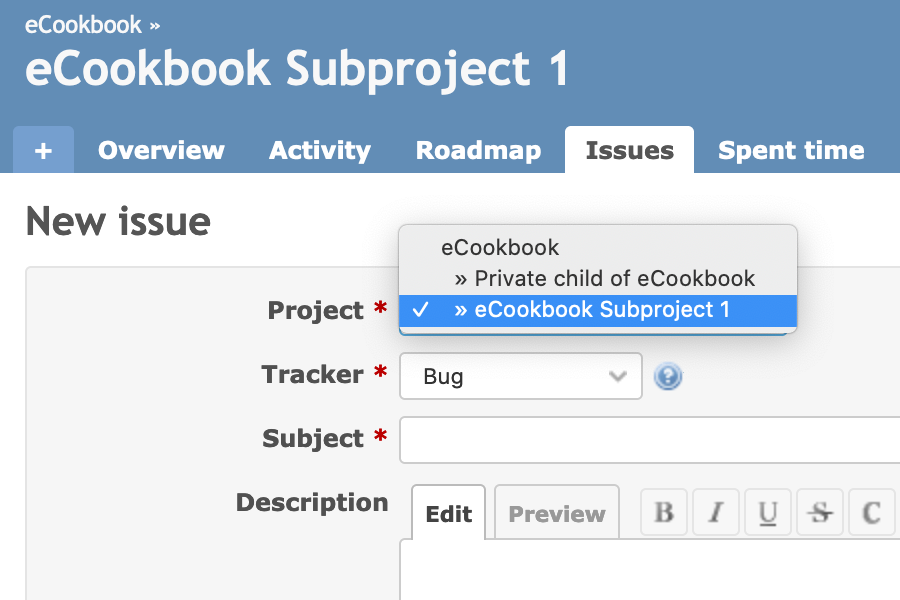Image resolution: width=900 pixels, height=600 pixels.
Task: Follow the eCookbook parent breadcrumb link
Action: 83,25
